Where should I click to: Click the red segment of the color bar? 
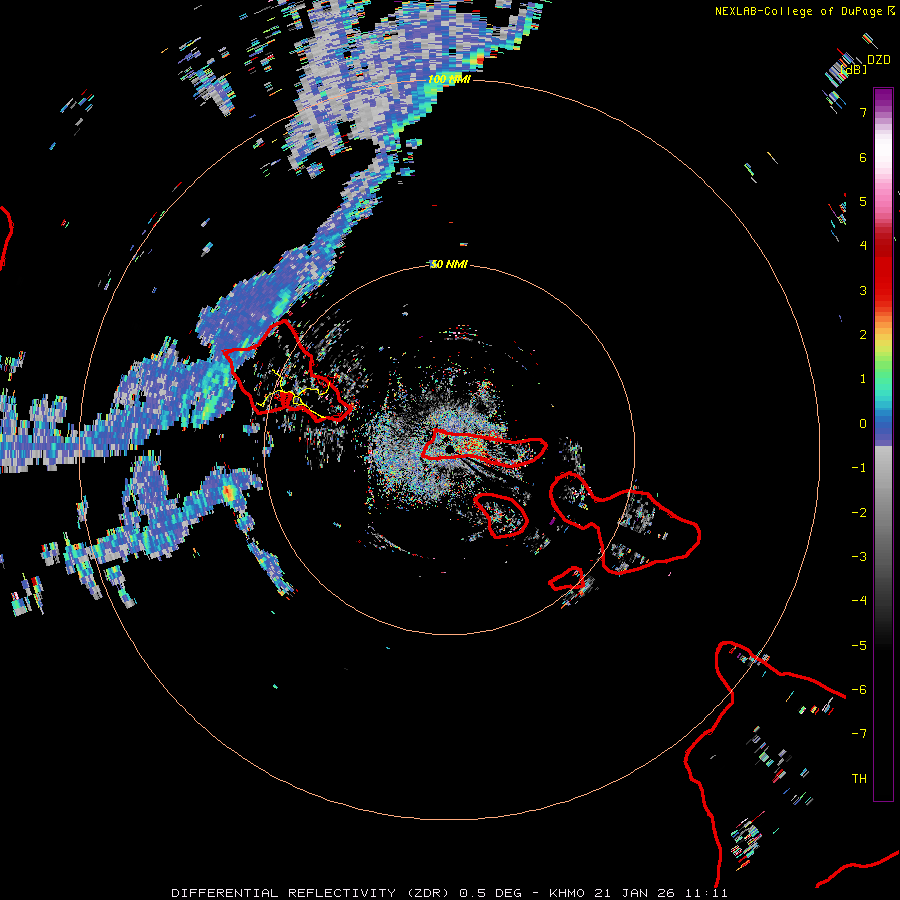tap(883, 270)
